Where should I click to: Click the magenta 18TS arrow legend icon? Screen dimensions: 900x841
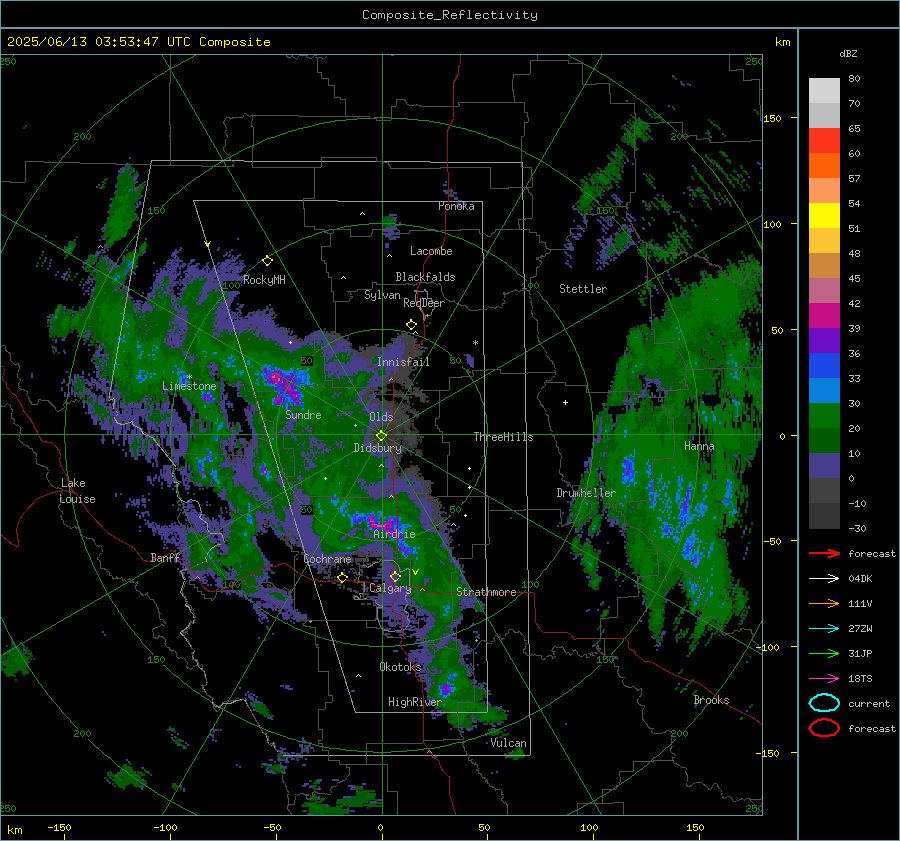pos(824,679)
